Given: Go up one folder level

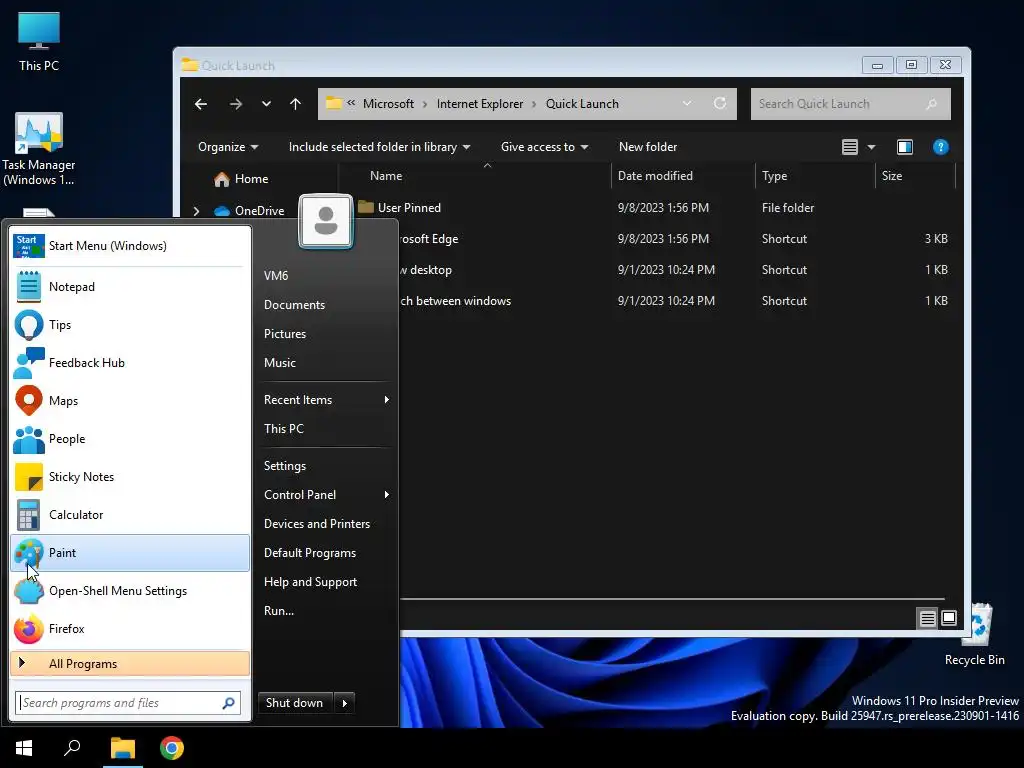Looking at the screenshot, I should point(295,104).
